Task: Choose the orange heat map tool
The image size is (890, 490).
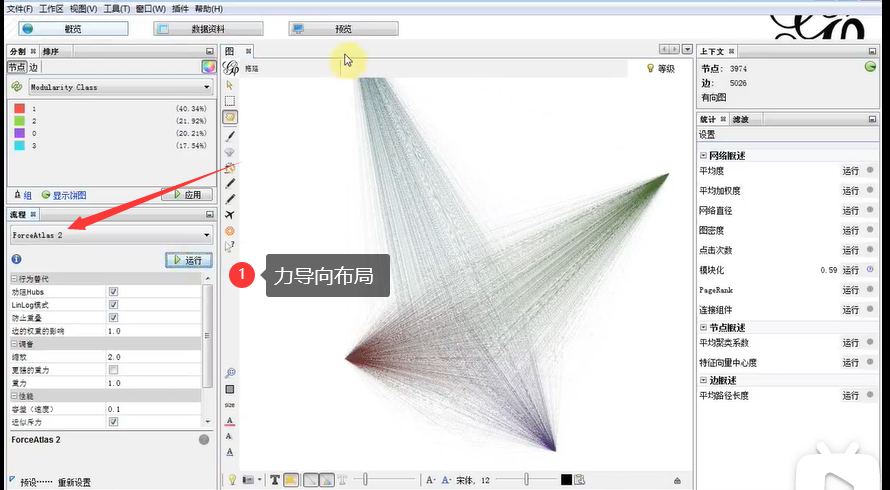Action: (229, 231)
